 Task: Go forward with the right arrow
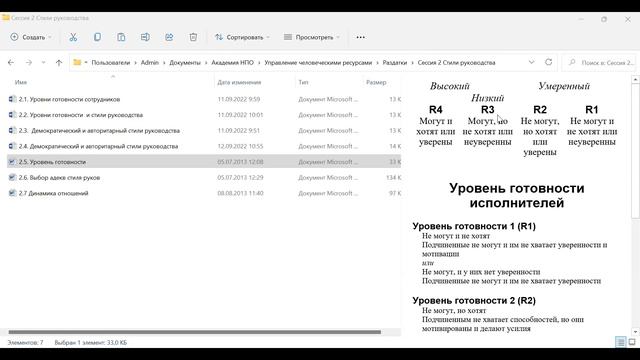pyautogui.click(x=29, y=62)
